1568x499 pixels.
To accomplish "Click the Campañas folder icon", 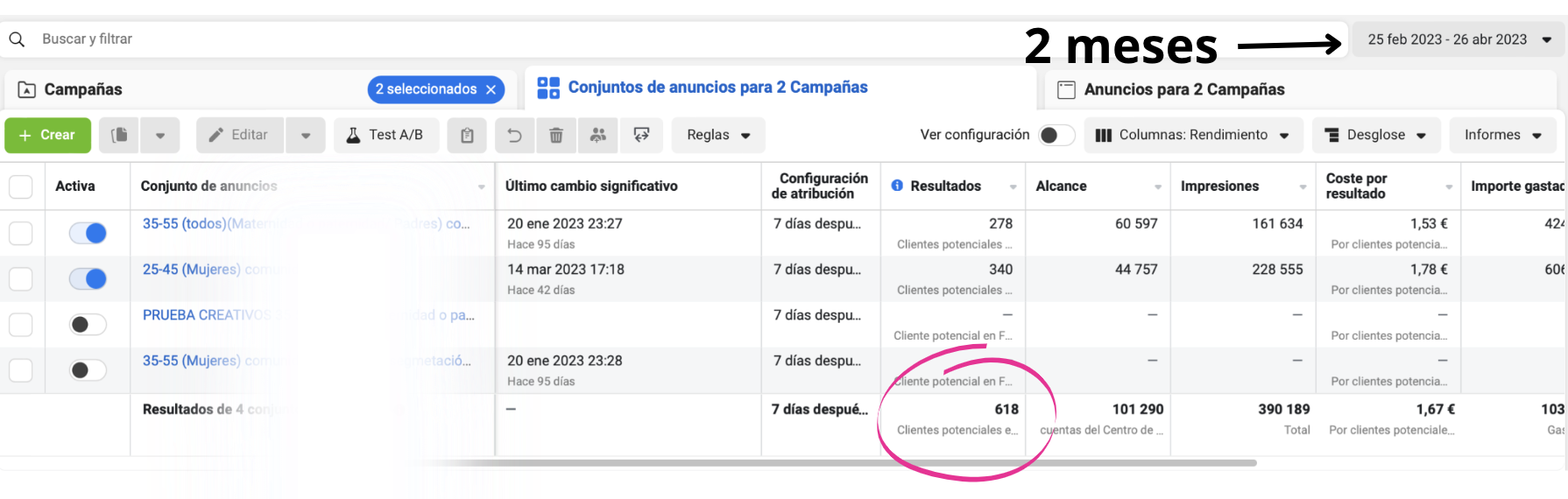I will pos(26,89).
